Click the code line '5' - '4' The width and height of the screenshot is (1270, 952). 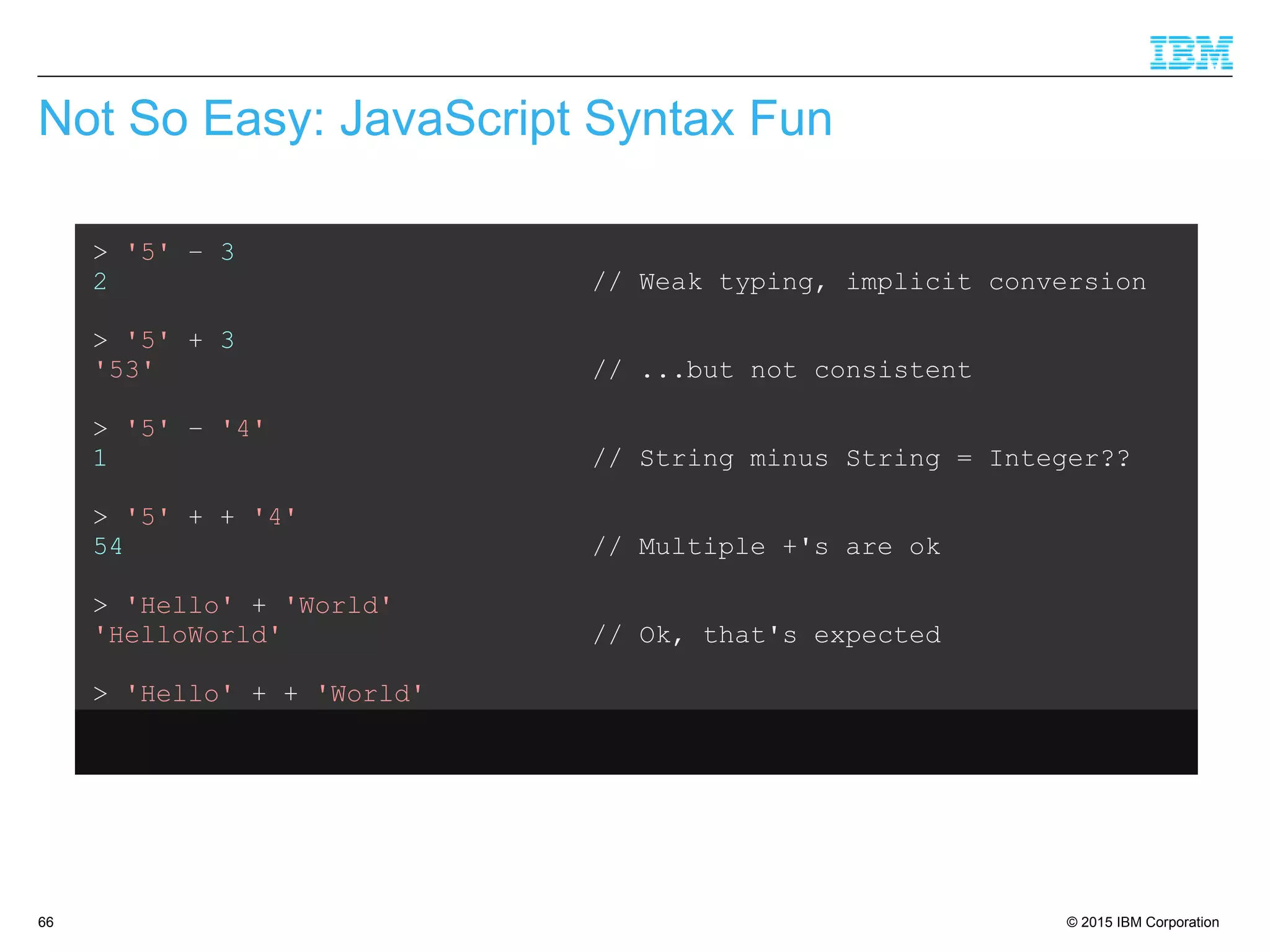(179, 428)
